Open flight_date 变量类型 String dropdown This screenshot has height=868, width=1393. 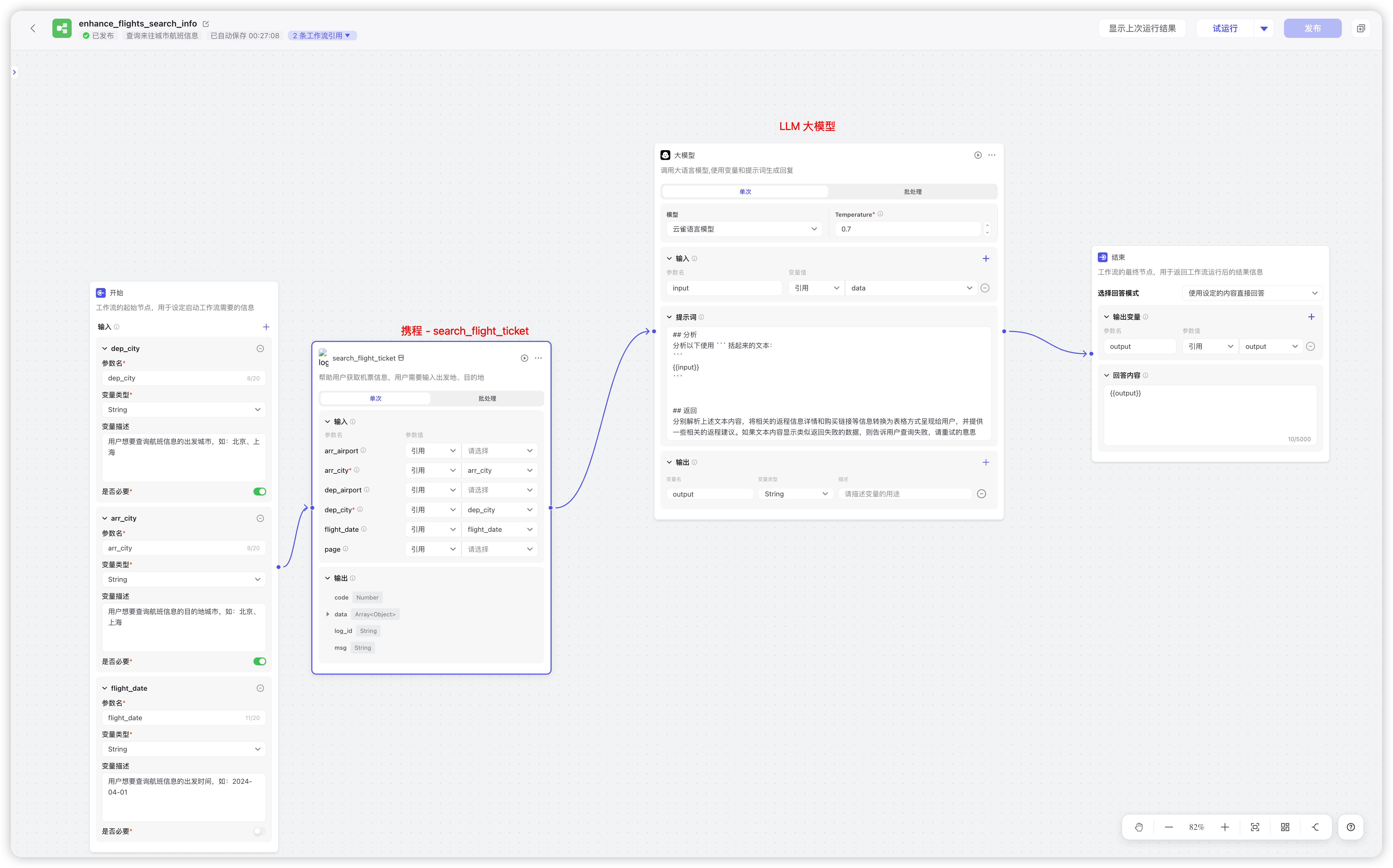point(184,749)
